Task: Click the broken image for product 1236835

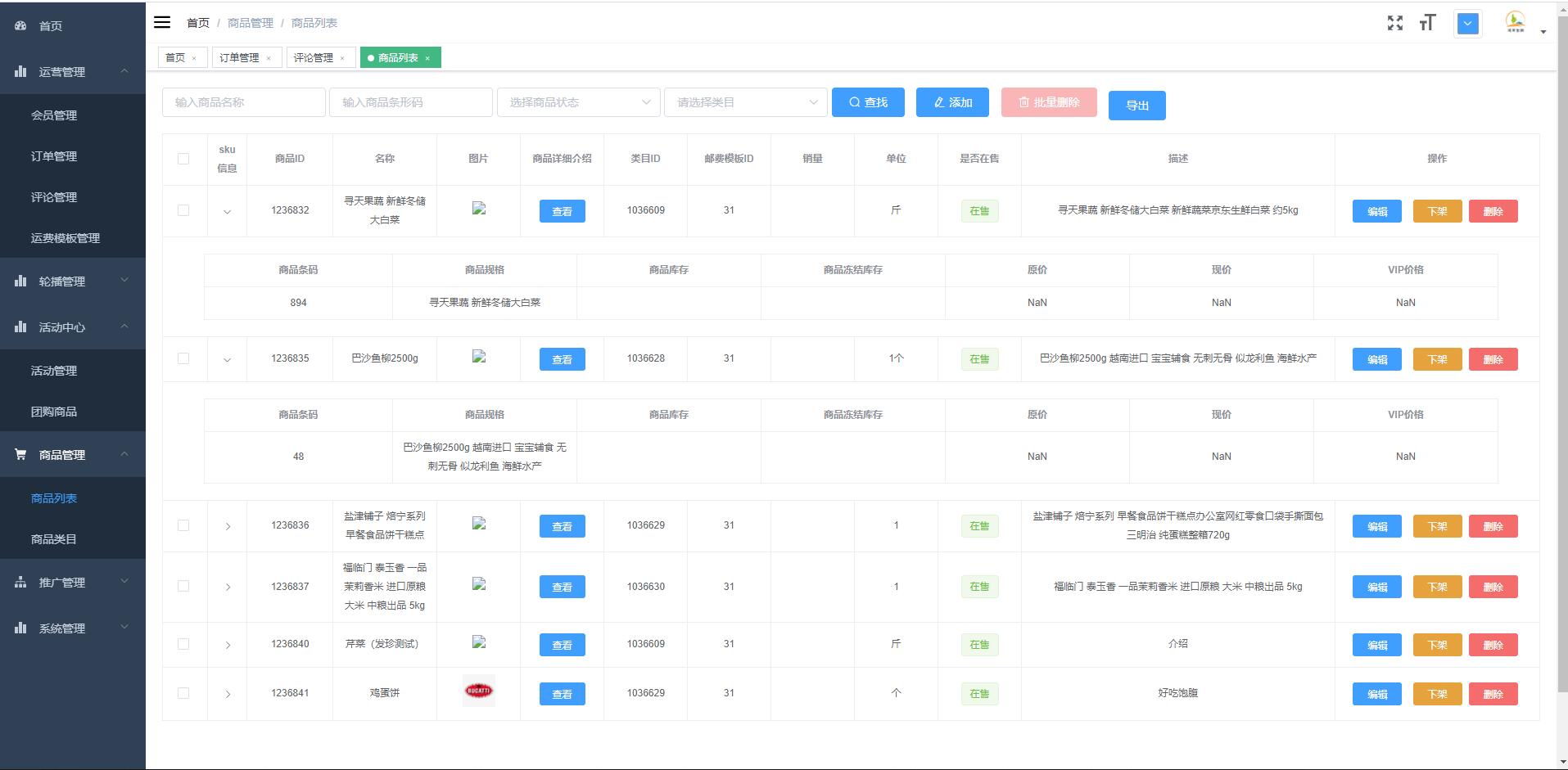Action: [479, 357]
